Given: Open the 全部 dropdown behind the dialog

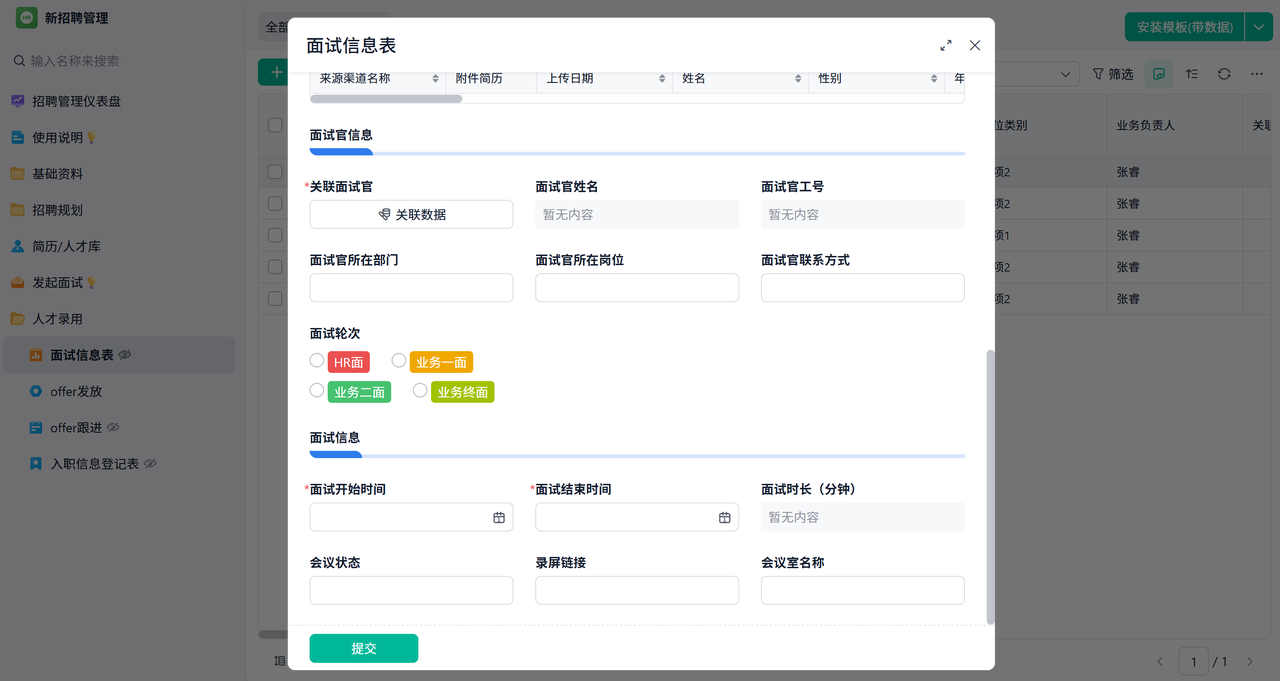Looking at the screenshot, I should [273, 27].
